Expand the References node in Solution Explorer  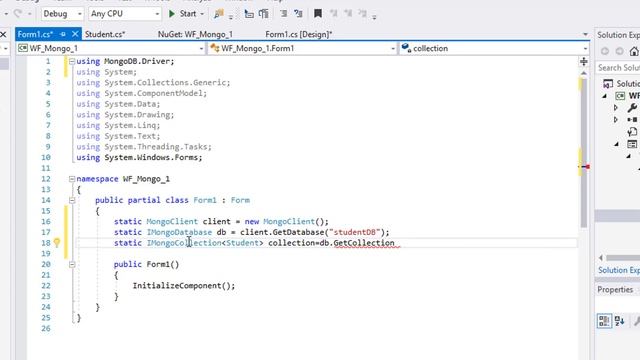click(x=616, y=120)
